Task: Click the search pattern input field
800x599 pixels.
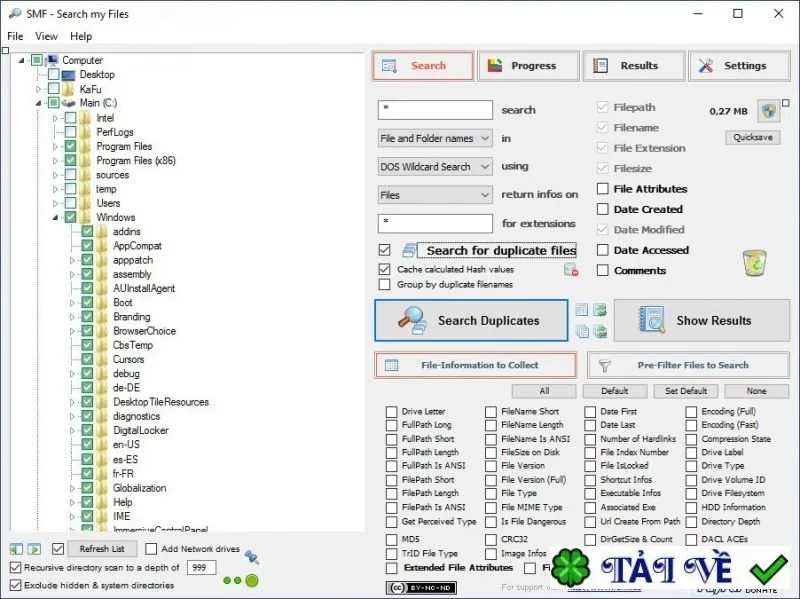Action: click(x=435, y=110)
